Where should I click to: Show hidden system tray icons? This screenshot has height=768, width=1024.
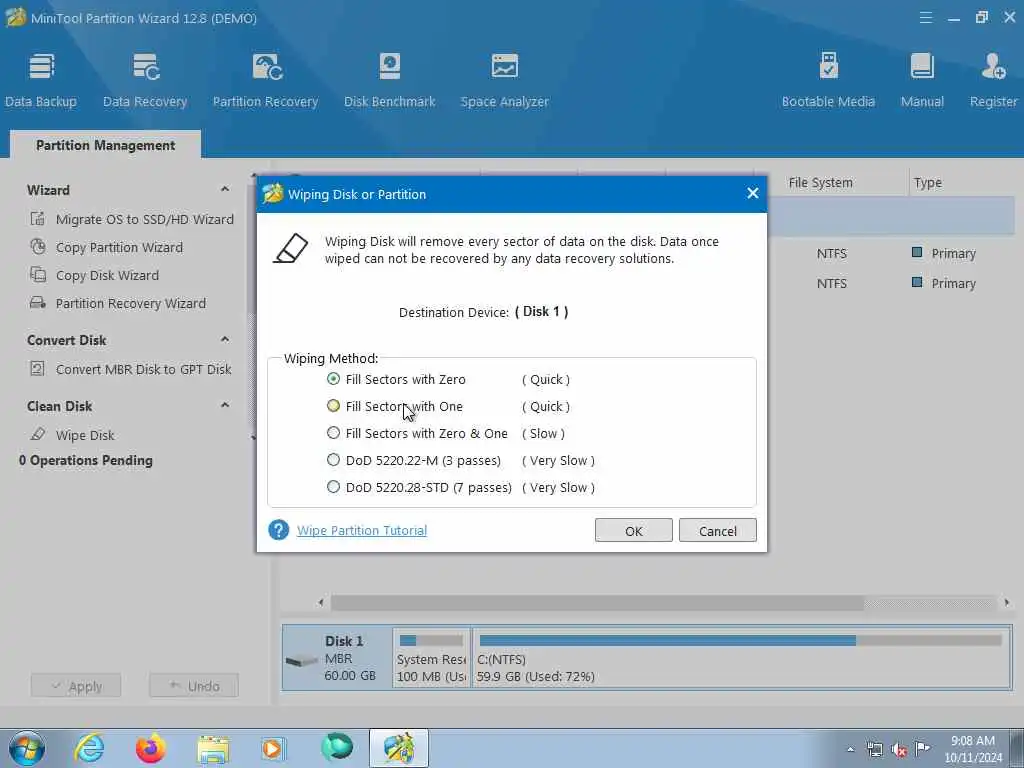tap(850, 750)
